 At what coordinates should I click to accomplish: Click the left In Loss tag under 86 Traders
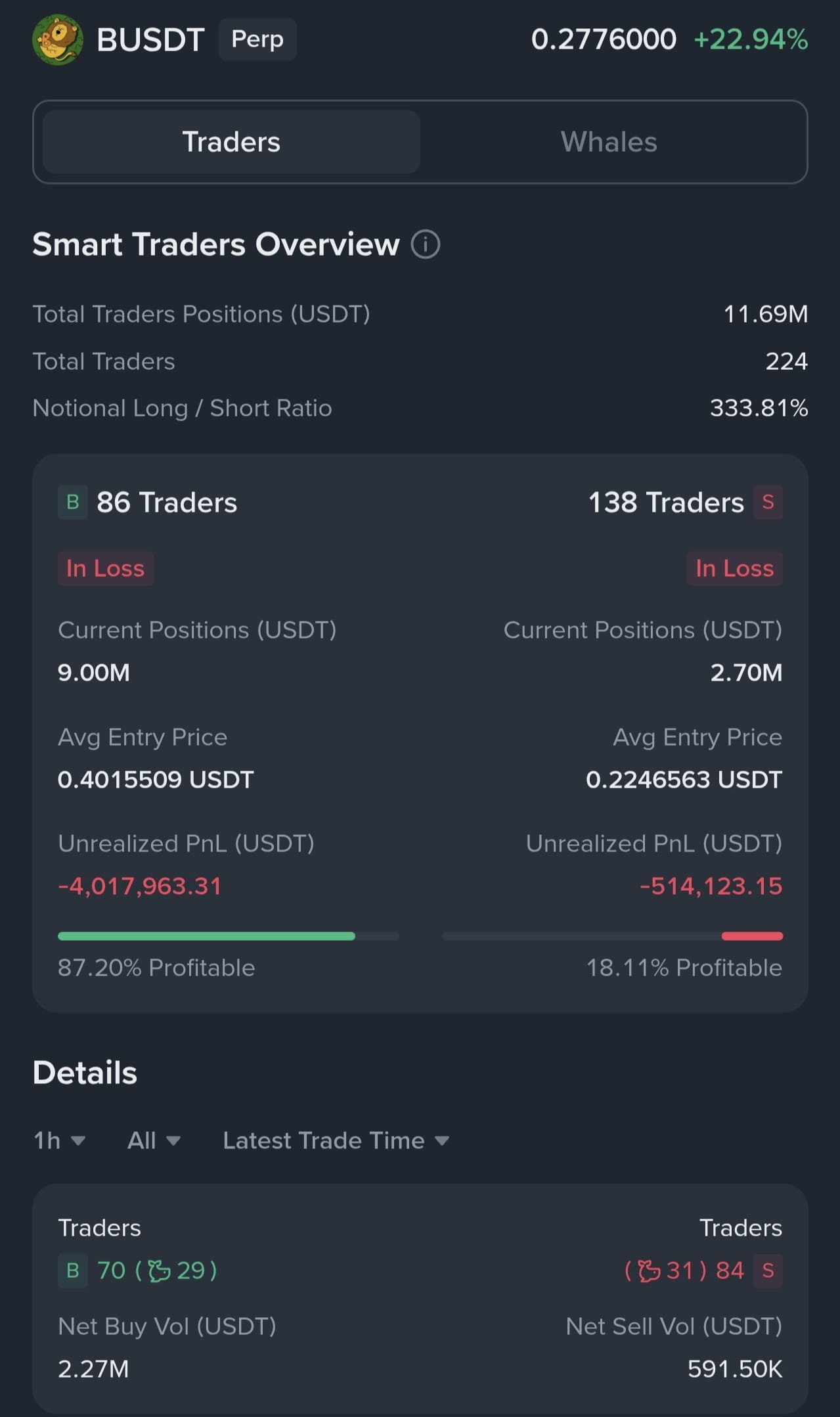coord(105,568)
